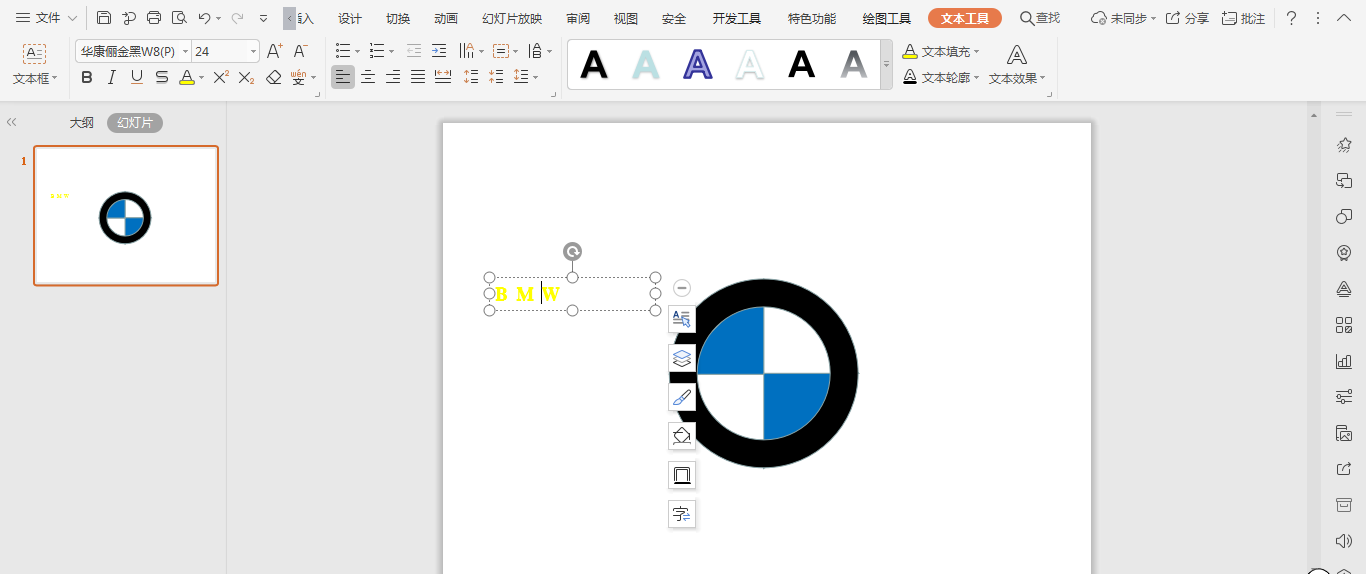Right align the text
Image resolution: width=1366 pixels, height=574 pixels.
coord(393,77)
